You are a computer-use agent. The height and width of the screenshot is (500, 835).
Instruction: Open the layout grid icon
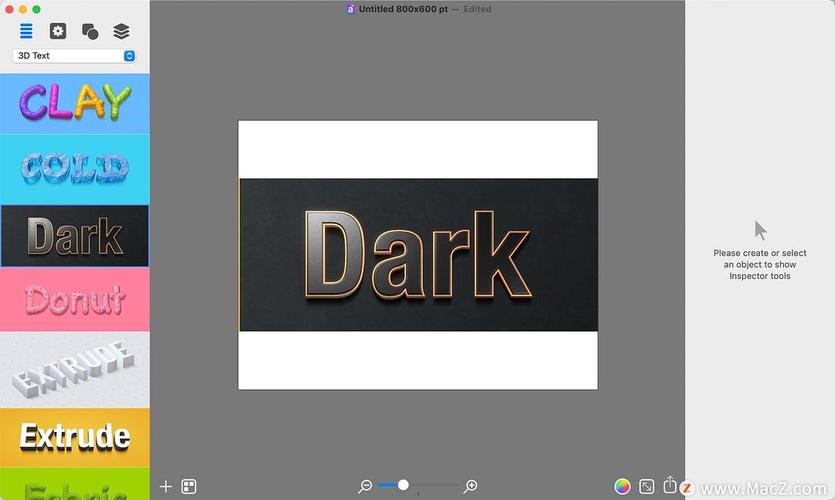click(x=189, y=486)
